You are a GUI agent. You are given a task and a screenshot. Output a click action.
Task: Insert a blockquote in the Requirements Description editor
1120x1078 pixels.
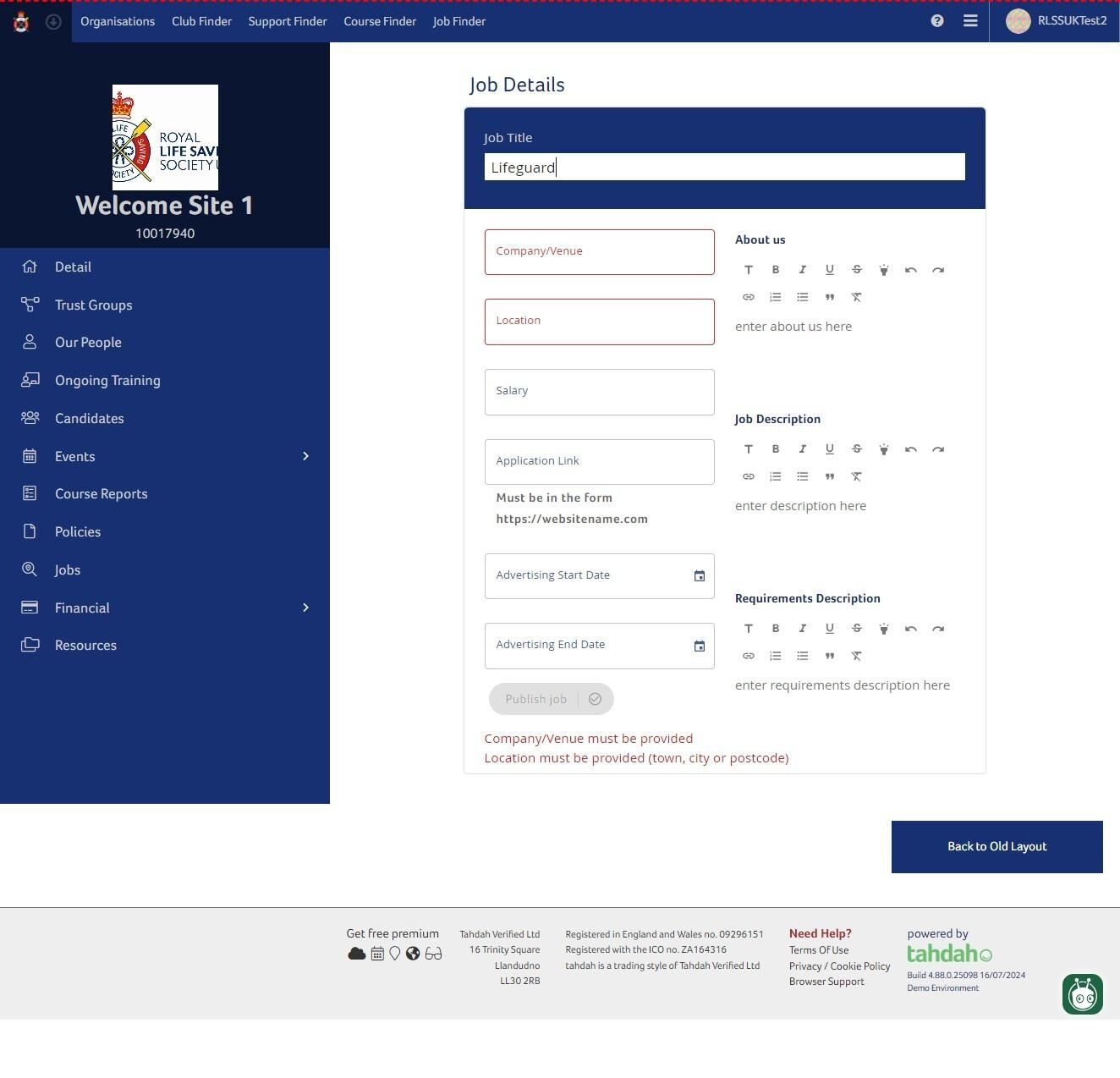[x=830, y=656]
